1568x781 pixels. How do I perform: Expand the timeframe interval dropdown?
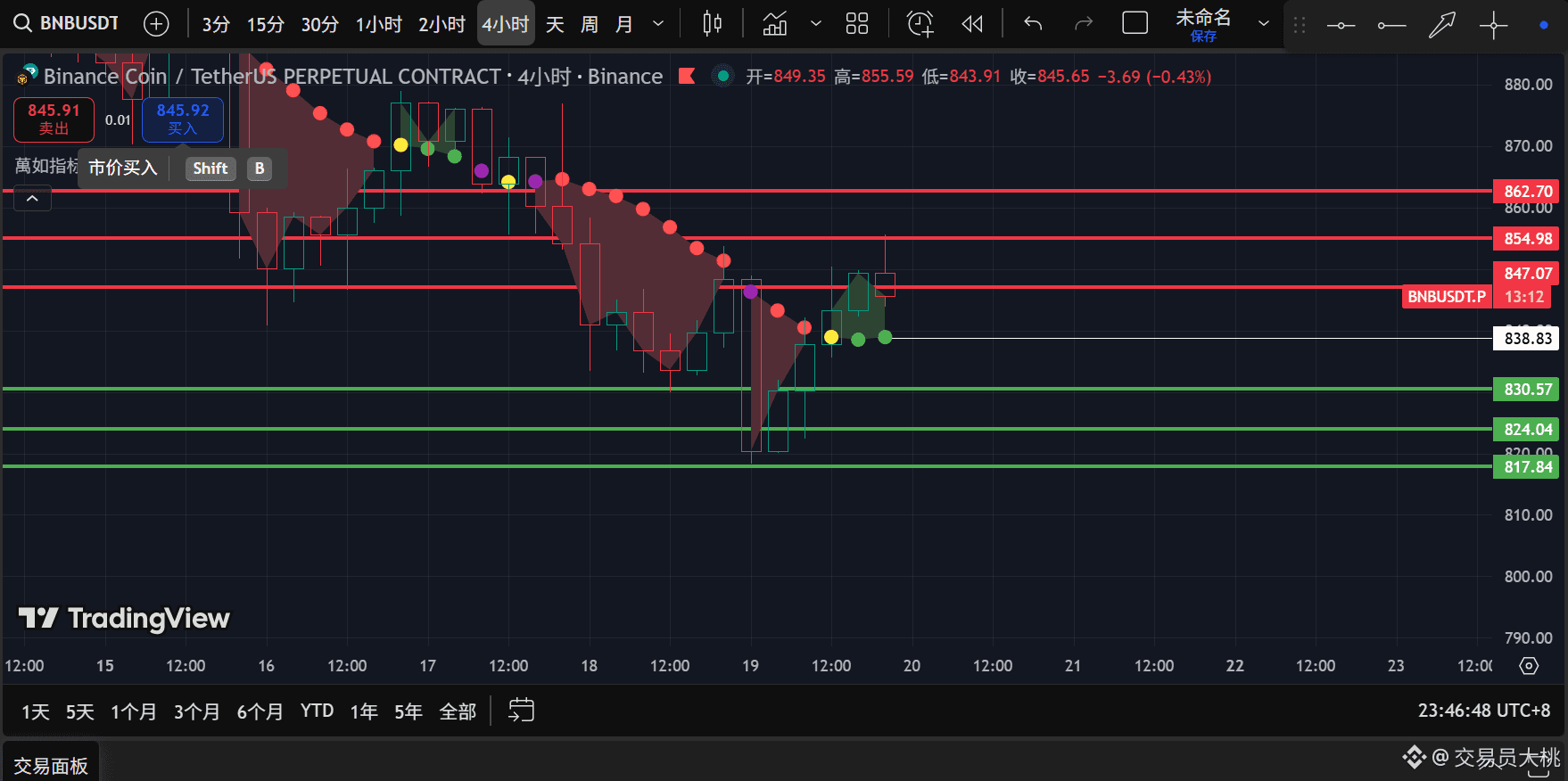coord(658,24)
